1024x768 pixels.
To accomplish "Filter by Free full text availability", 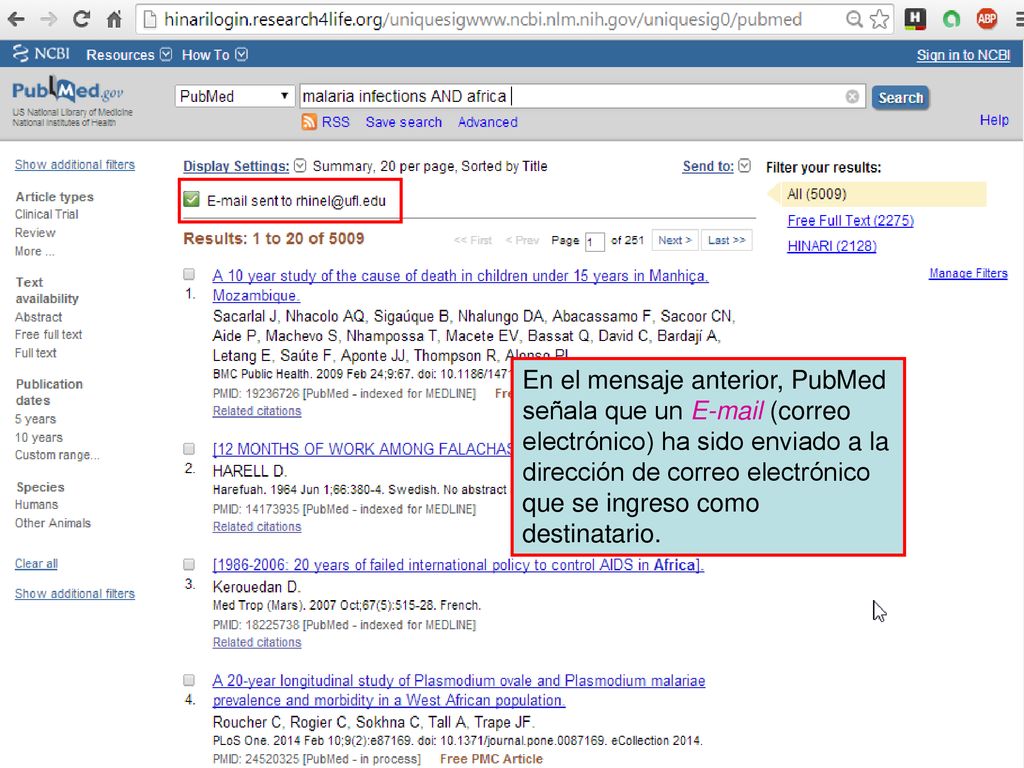I will (48, 334).
